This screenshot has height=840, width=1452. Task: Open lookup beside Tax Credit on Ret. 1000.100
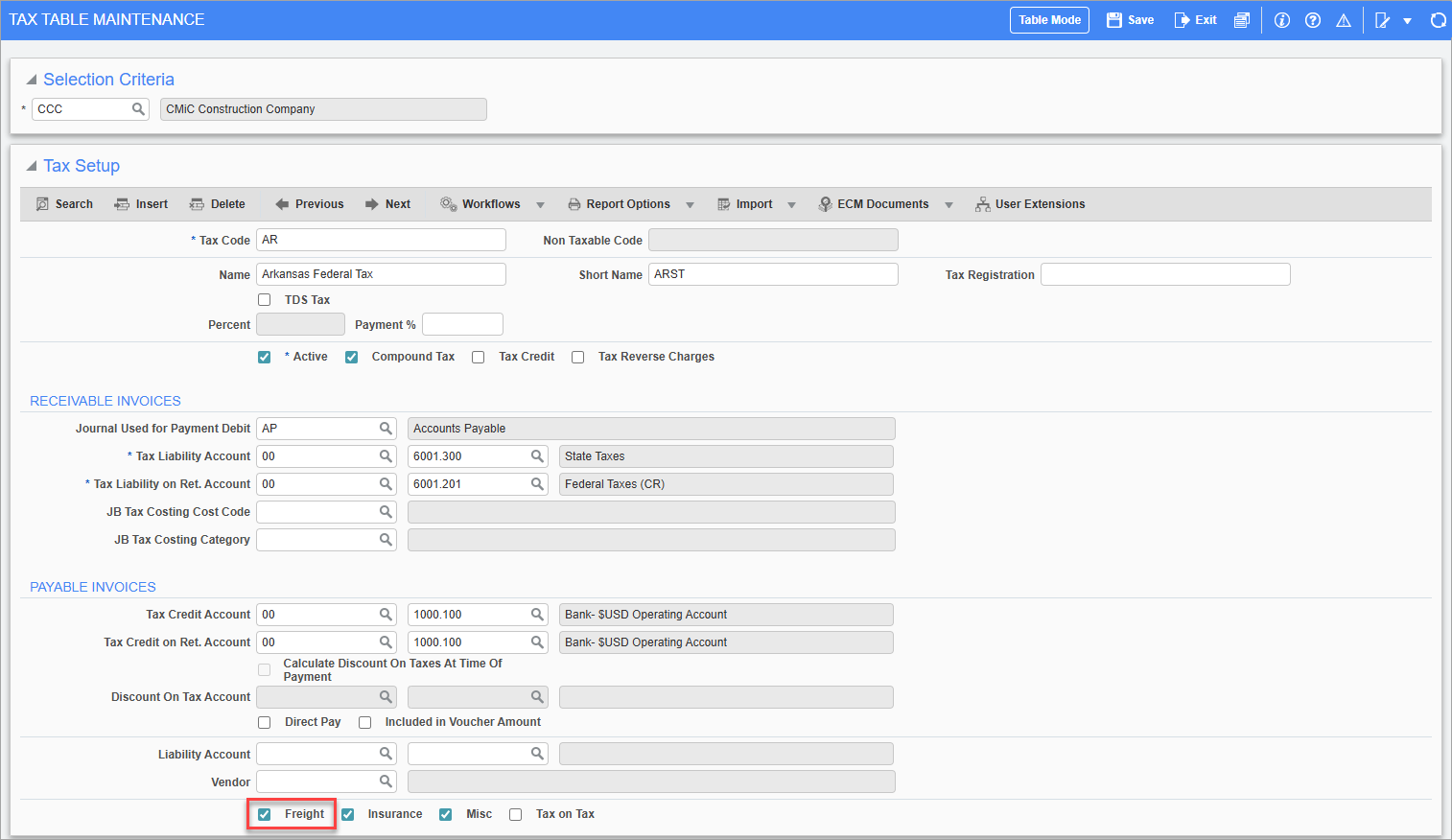point(537,642)
